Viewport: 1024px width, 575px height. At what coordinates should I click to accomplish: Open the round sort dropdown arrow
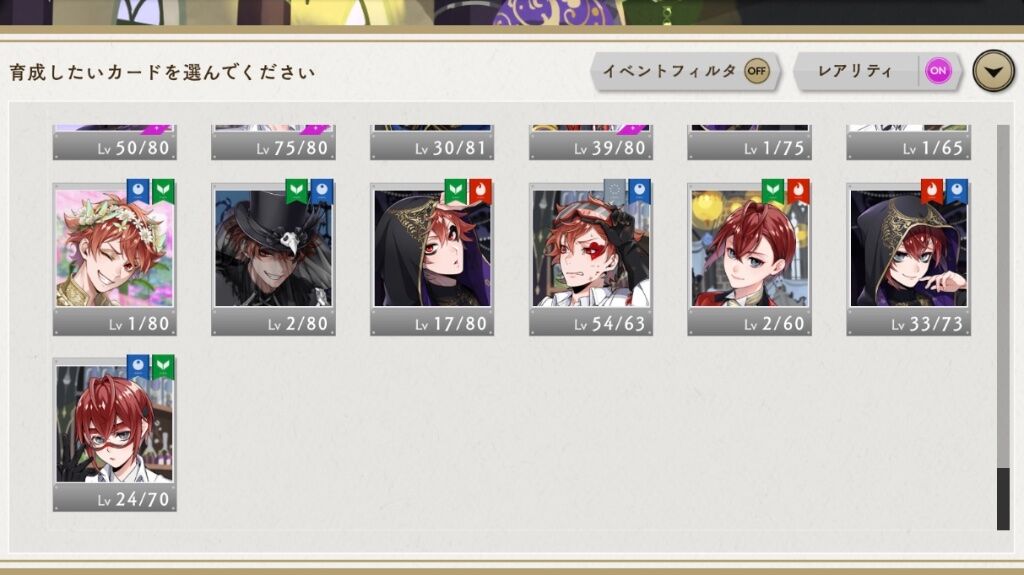pyautogui.click(x=993, y=71)
